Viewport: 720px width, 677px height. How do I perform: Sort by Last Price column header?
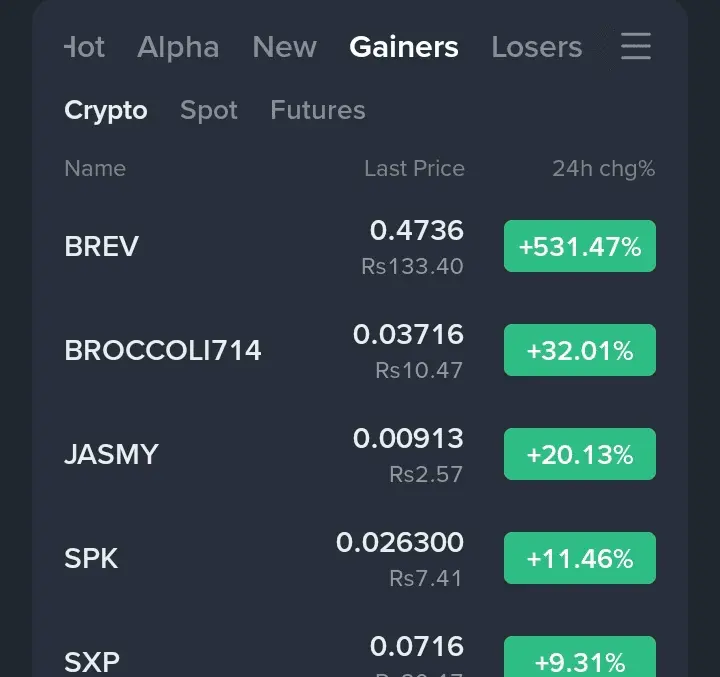tap(414, 169)
